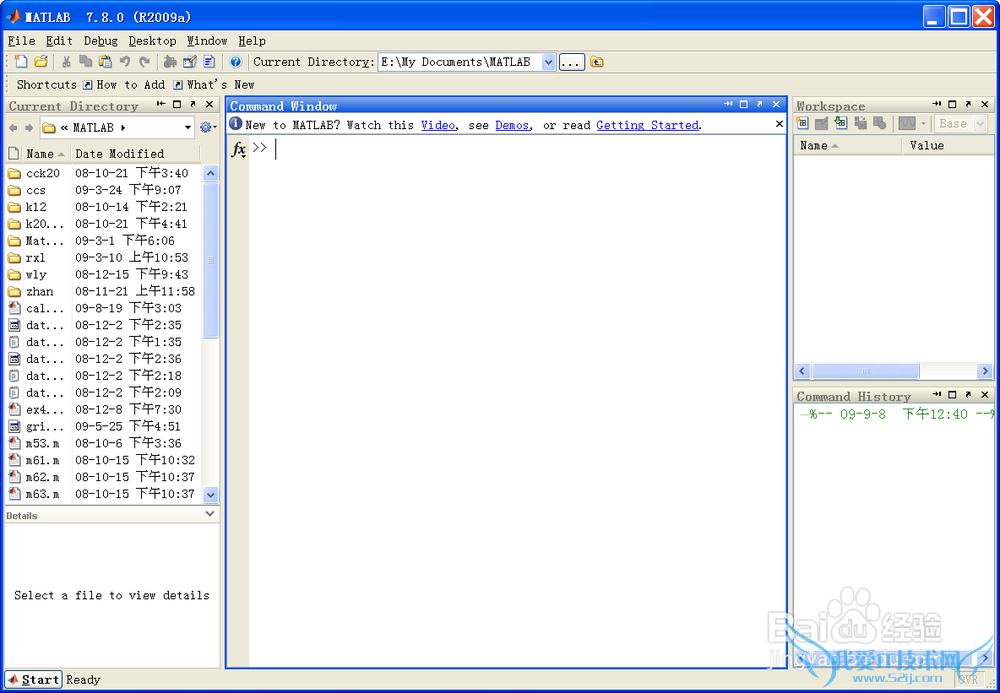This screenshot has height=693, width=1000.
Task: Open the Profiler toolbar icon
Action: 209,62
